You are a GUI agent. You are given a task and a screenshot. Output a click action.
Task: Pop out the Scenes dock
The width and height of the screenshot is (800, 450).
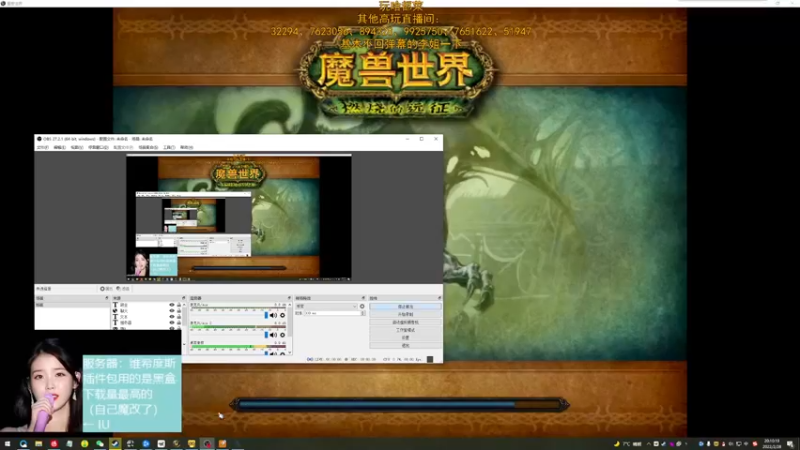(107, 298)
